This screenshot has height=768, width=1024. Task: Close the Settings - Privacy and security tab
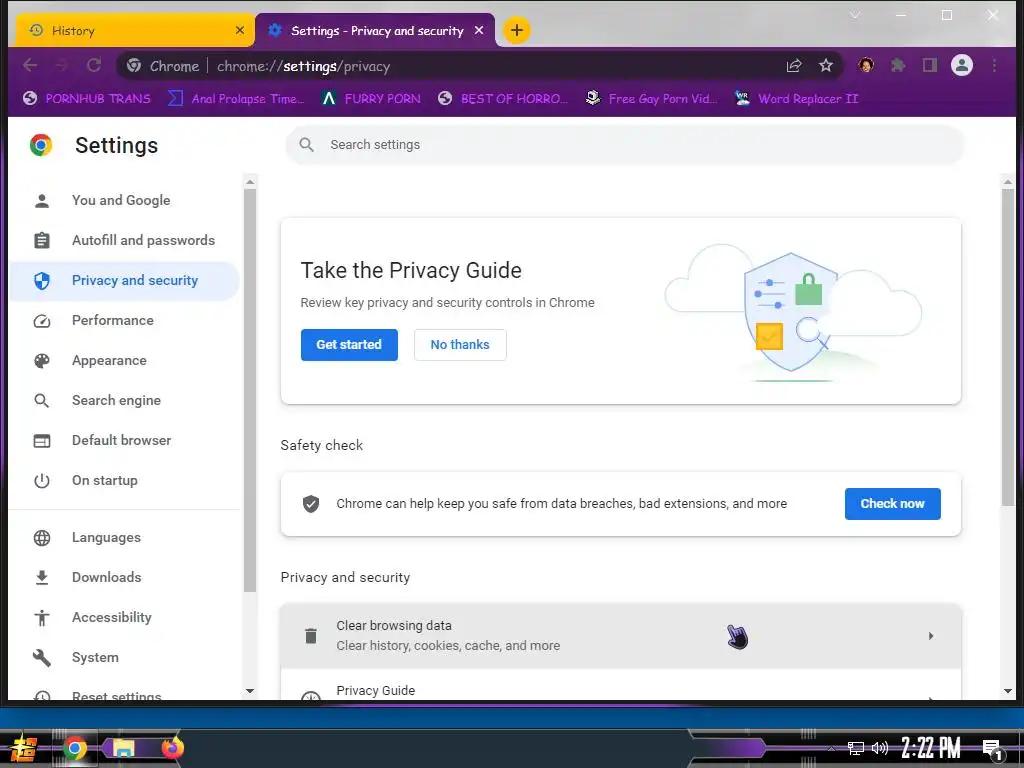pyautogui.click(x=479, y=30)
